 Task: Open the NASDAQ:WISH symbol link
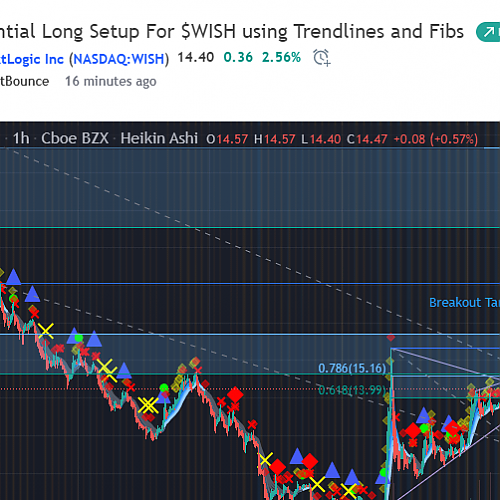tap(119, 59)
